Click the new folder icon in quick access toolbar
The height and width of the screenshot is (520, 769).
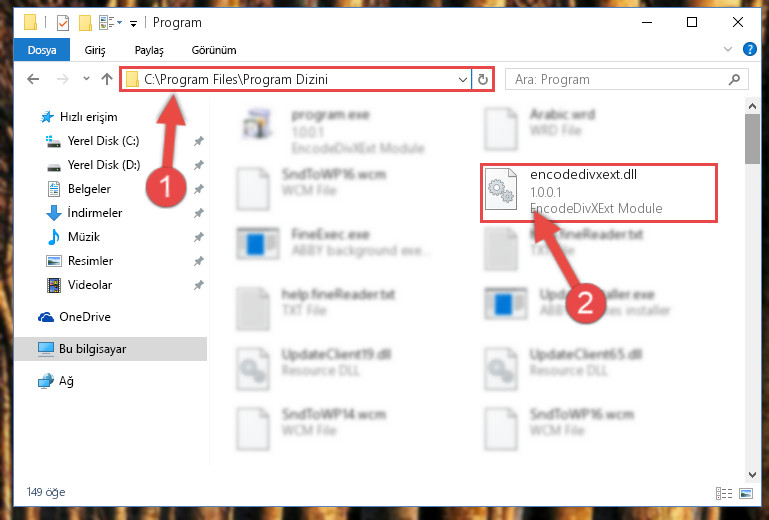[x=85, y=23]
